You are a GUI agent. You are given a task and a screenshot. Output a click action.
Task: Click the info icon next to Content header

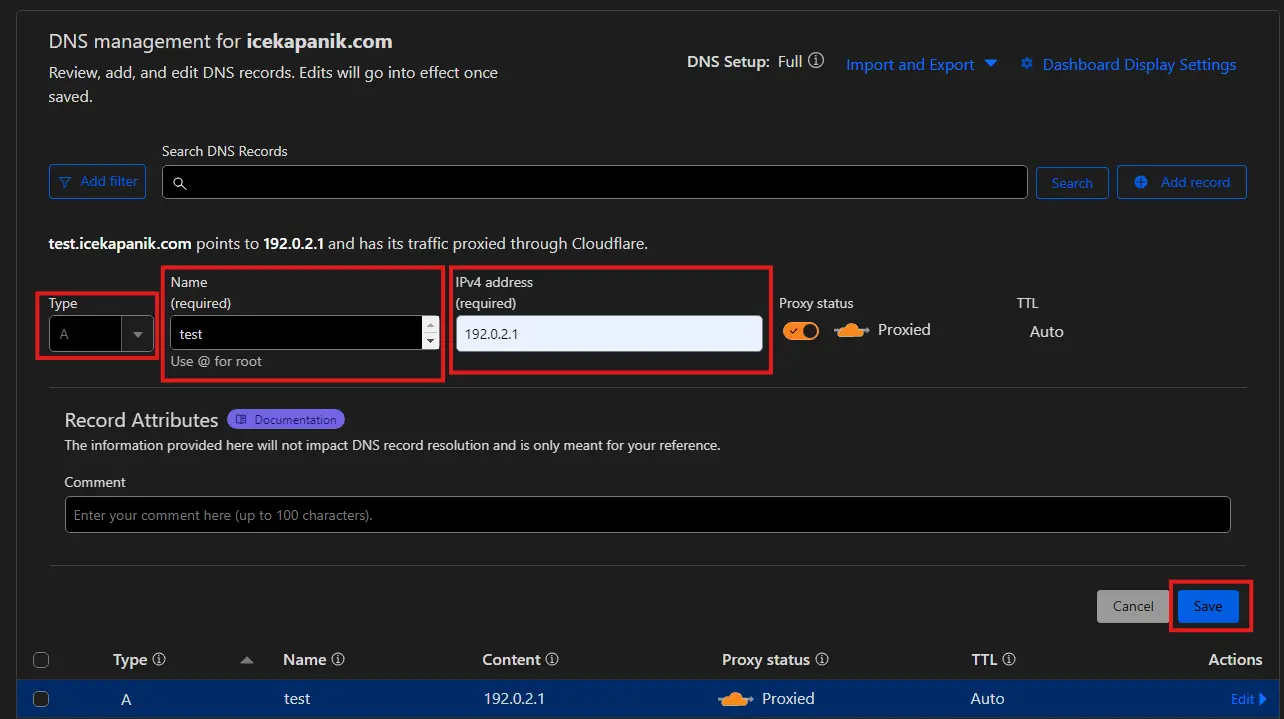552,660
